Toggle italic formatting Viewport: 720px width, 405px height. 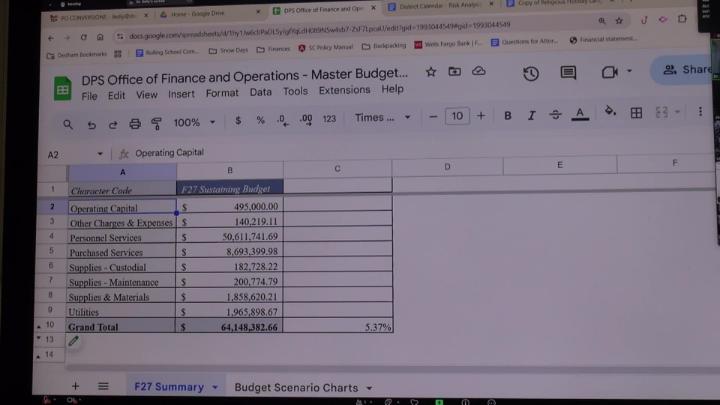(532, 116)
